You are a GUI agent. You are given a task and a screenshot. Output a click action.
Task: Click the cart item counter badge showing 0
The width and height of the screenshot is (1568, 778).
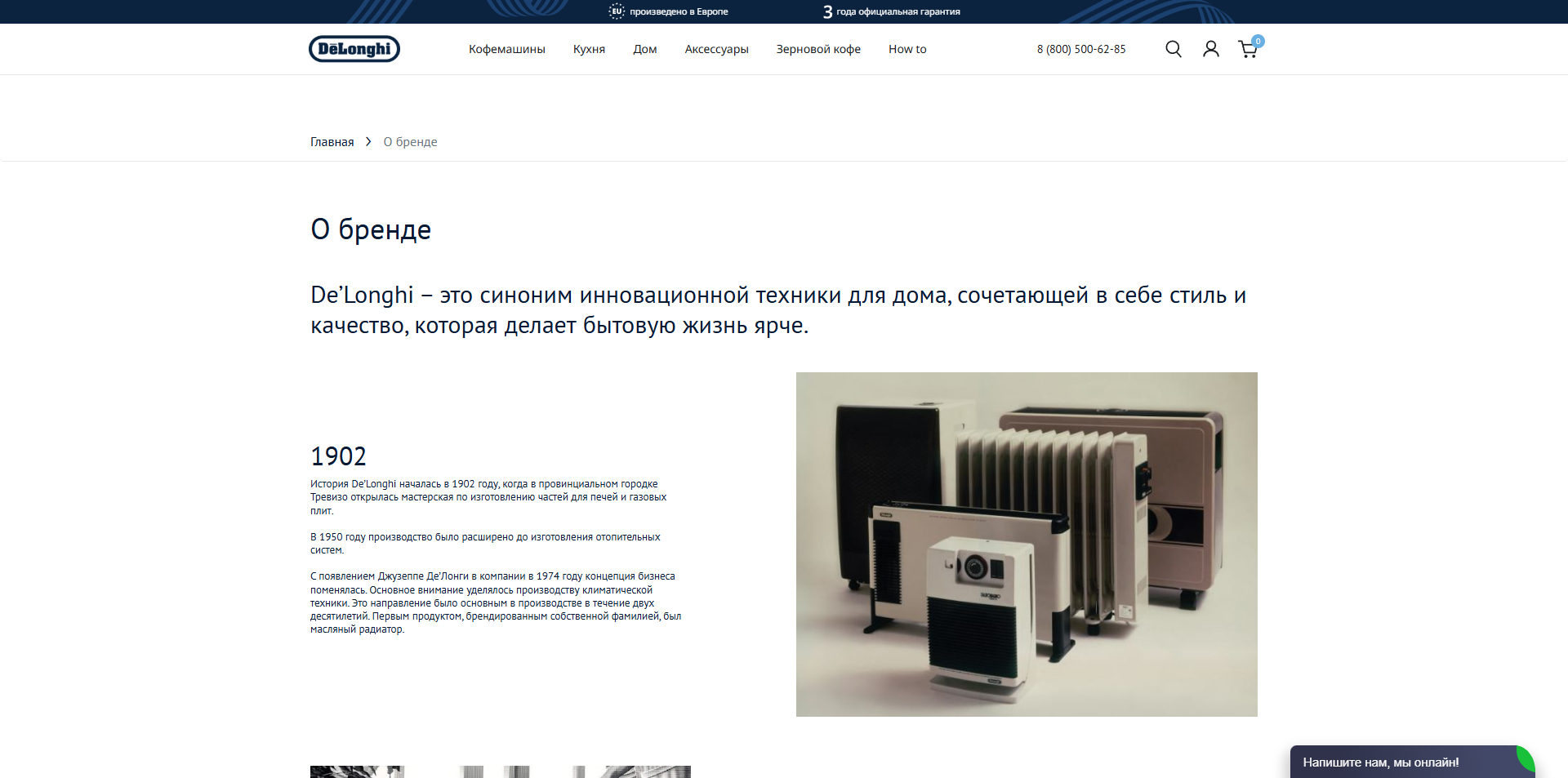coord(1258,41)
